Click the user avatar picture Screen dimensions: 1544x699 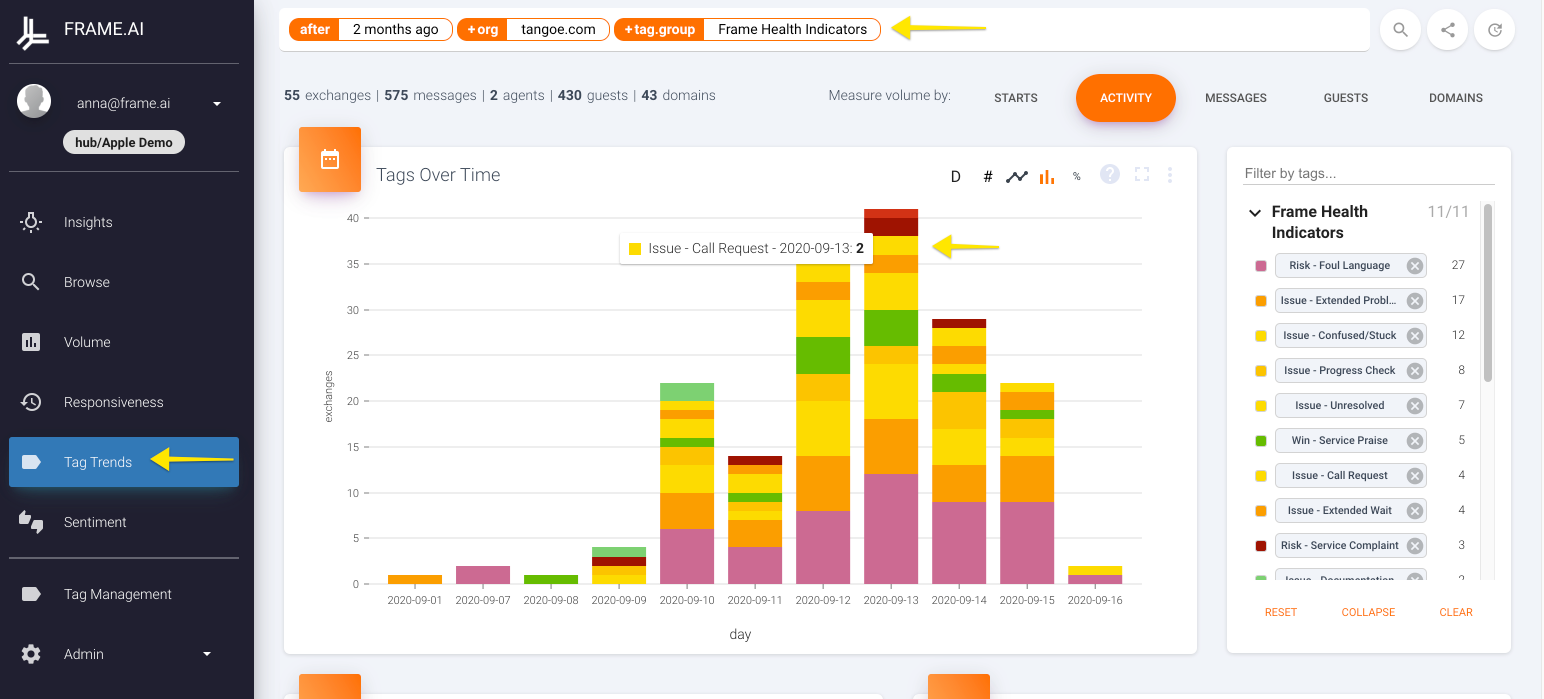[34, 102]
